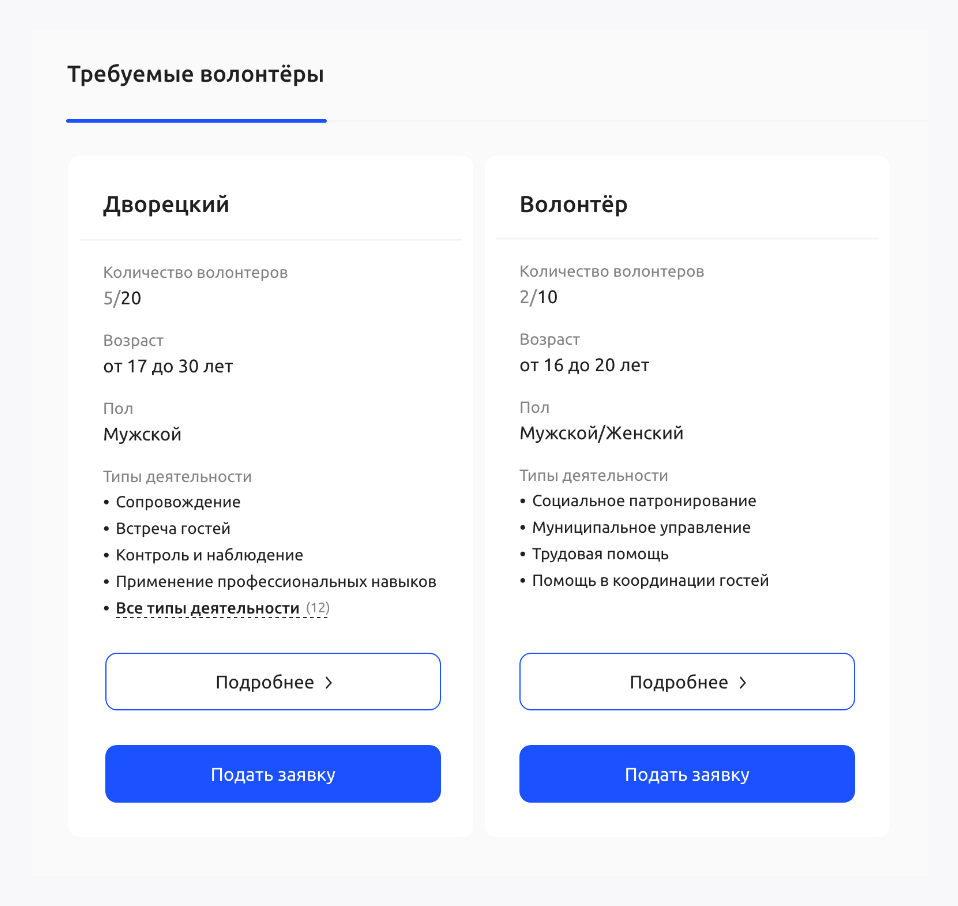958x906 pixels.
Task: Click the chevron arrow in Волонтёр's Подробнее button
Action: point(743,683)
